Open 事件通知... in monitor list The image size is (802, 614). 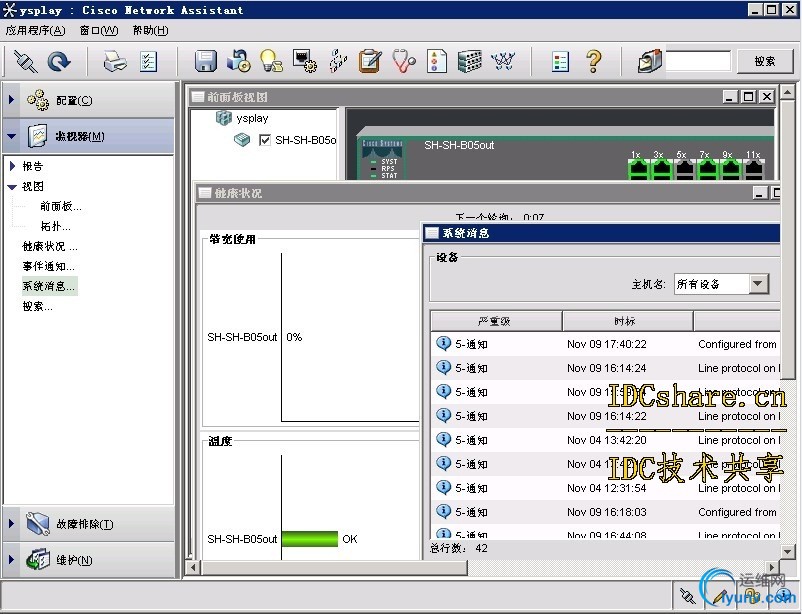click(x=48, y=266)
